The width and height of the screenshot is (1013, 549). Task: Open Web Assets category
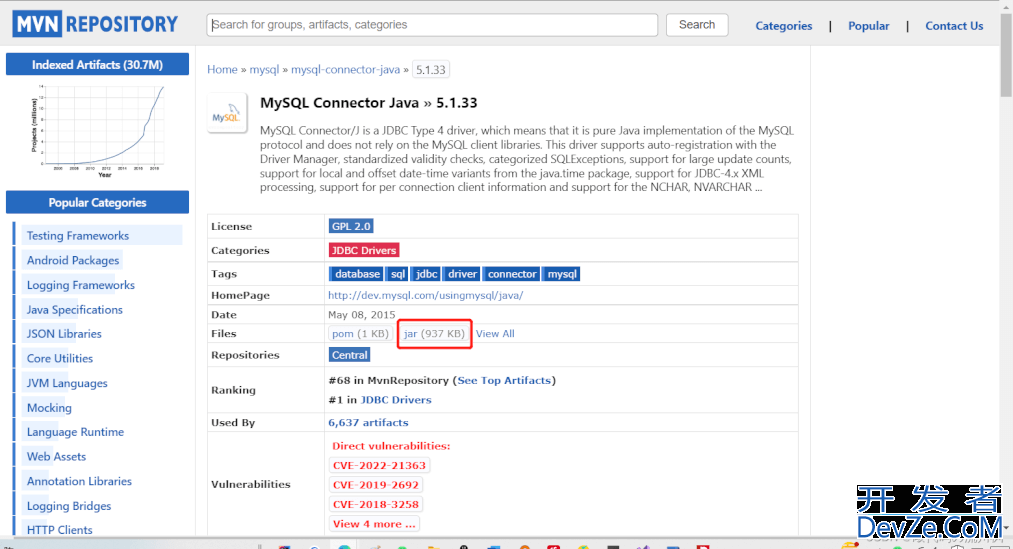56,457
